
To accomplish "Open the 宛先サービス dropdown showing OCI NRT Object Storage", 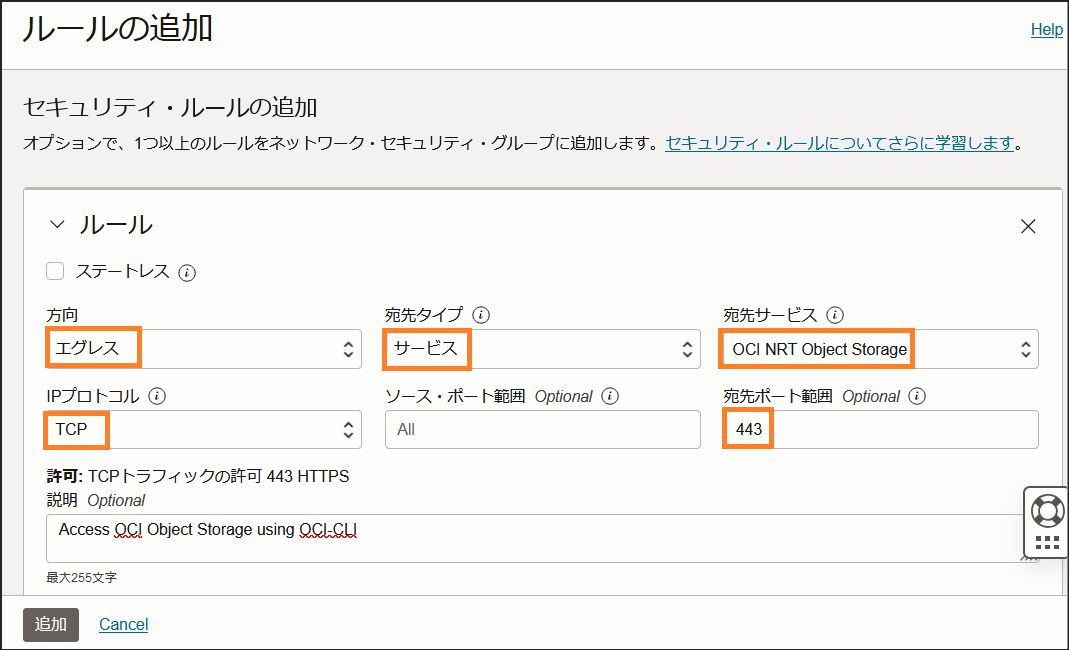I will point(880,349).
